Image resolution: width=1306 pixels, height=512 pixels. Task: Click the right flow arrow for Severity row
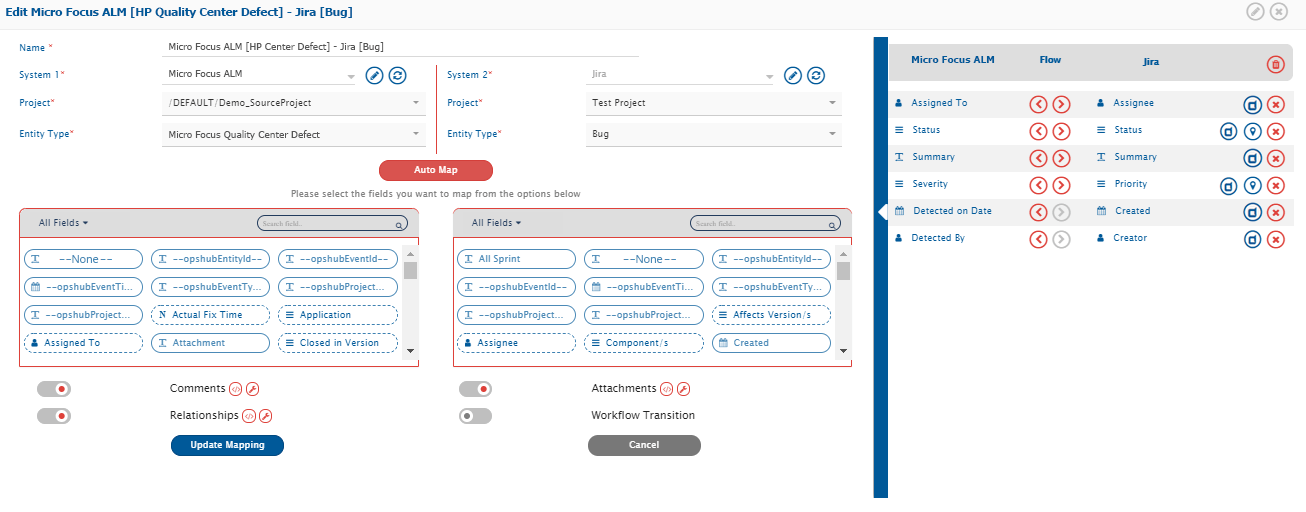[1061, 185]
